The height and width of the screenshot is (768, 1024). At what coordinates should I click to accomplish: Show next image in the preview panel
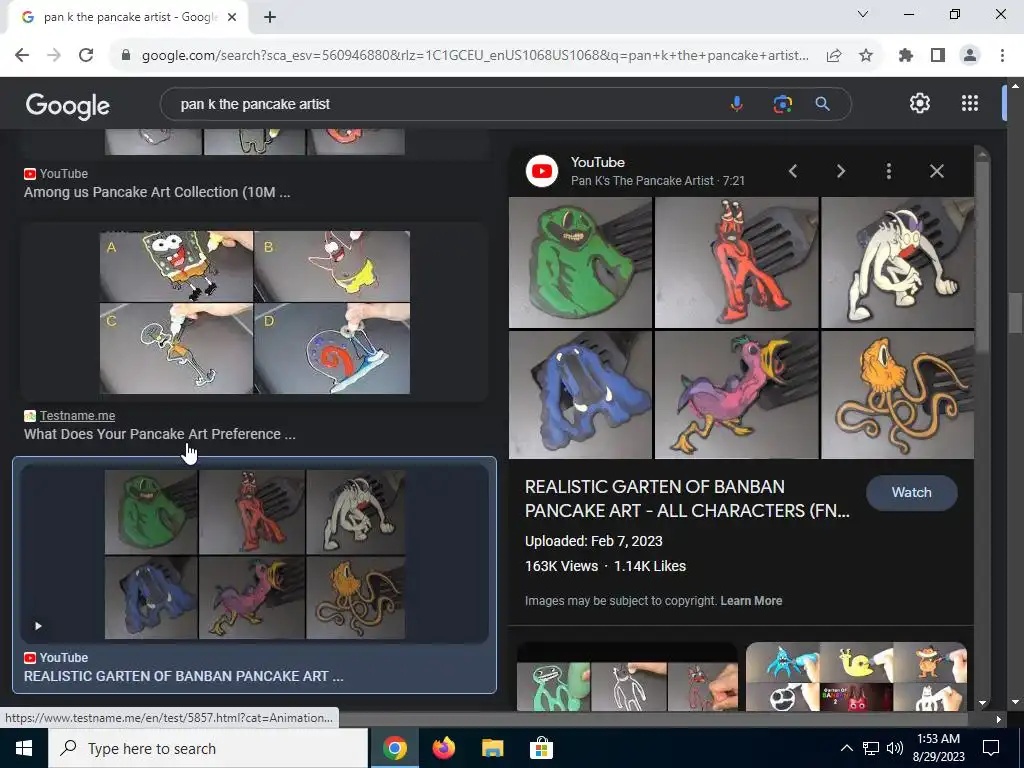[x=841, y=171]
